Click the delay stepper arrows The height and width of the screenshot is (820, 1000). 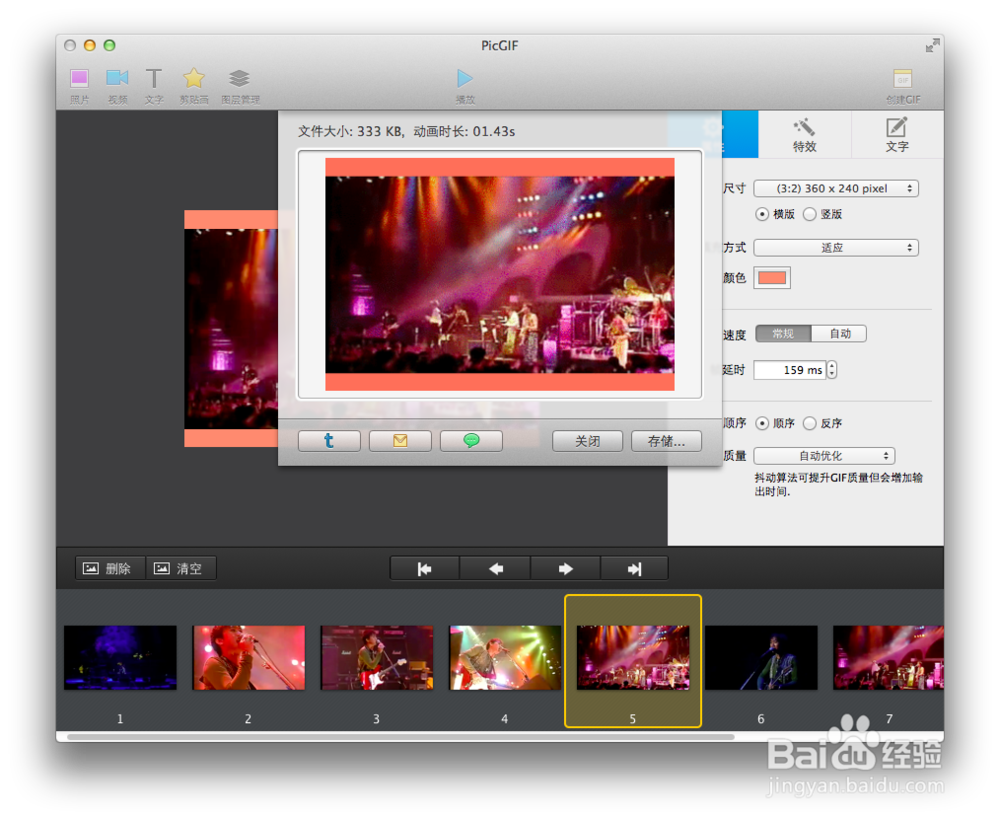pos(832,370)
